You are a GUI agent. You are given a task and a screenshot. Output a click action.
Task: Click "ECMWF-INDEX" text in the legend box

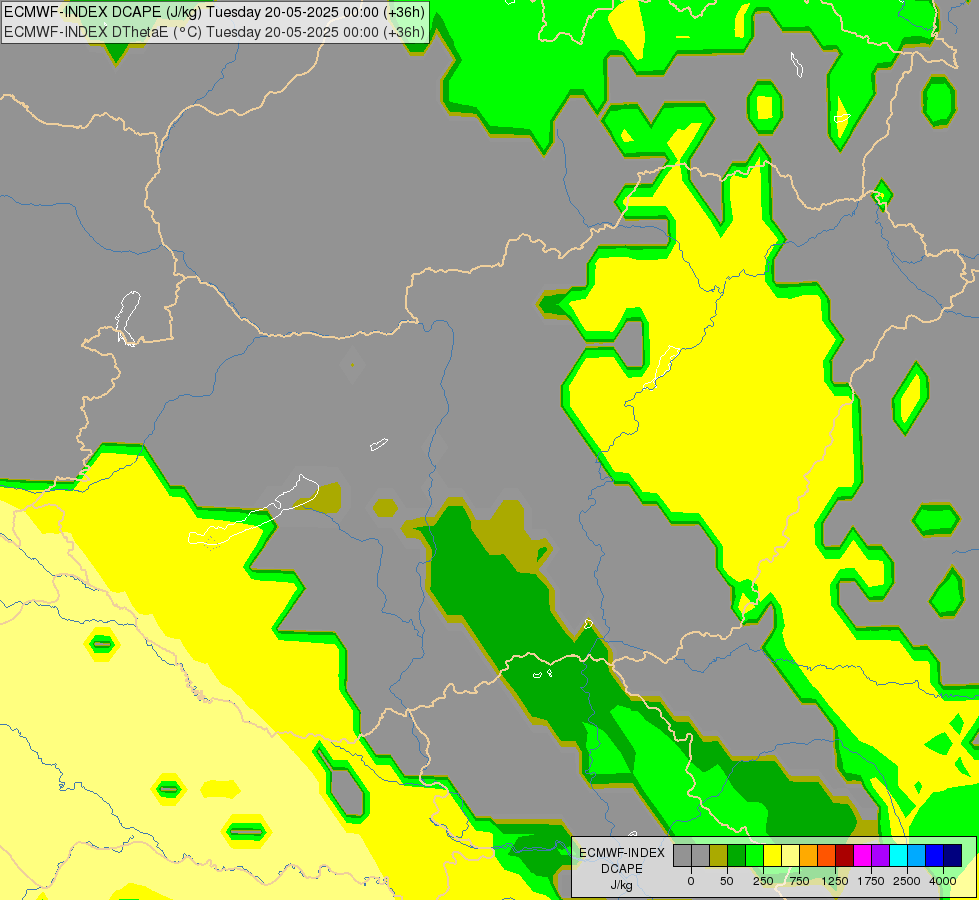[x=622, y=853]
